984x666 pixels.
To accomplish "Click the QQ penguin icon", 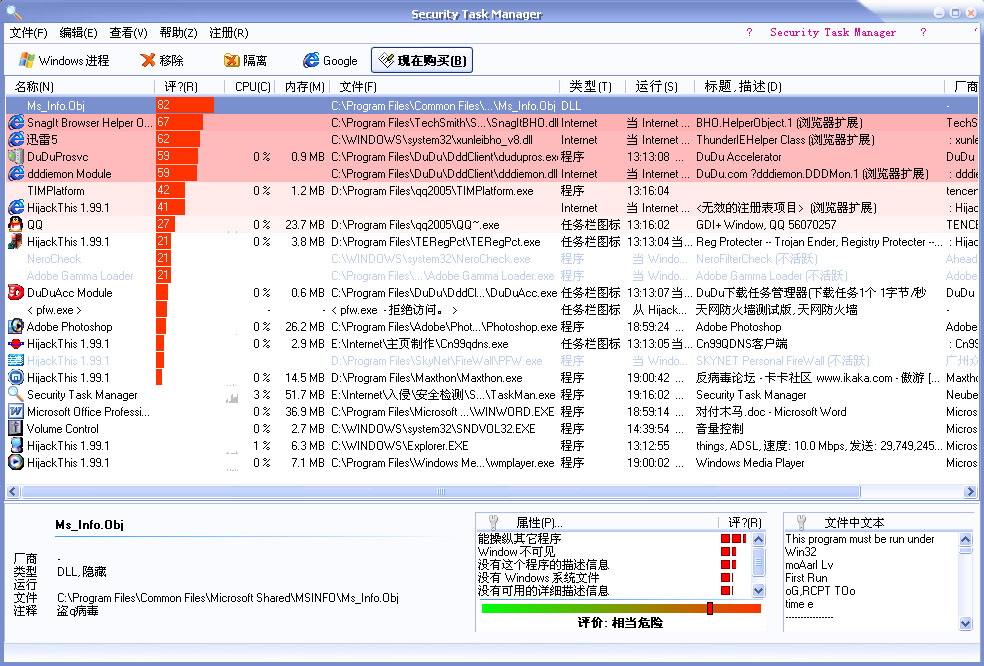I will pyautogui.click(x=16, y=224).
